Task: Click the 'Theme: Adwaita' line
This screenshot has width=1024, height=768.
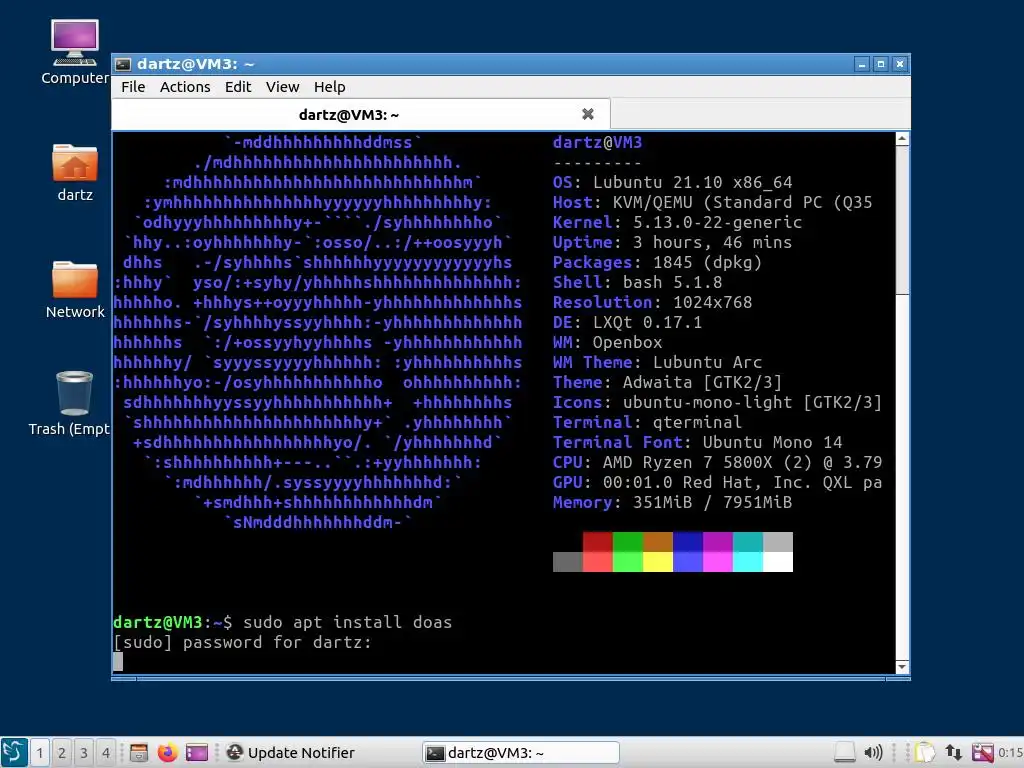Action: [667, 382]
